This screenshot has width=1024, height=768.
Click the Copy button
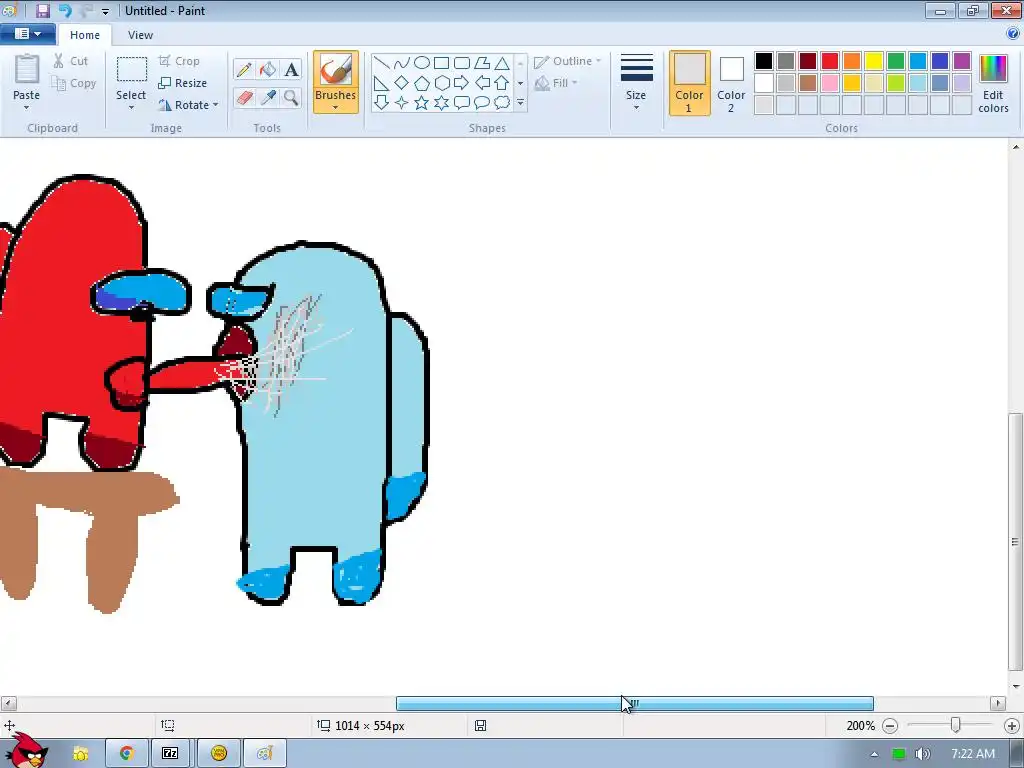click(x=74, y=83)
